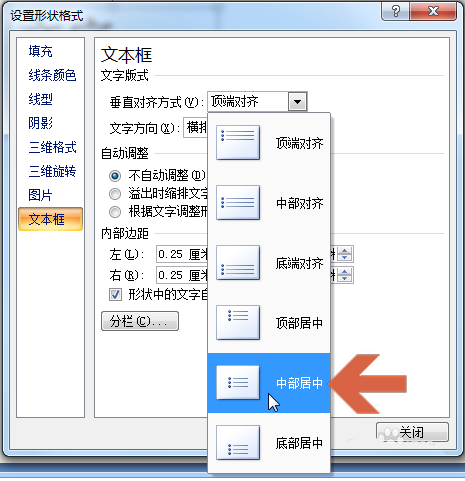Increase the upper margin spinner value
465x481 pixels.
(x=345, y=251)
